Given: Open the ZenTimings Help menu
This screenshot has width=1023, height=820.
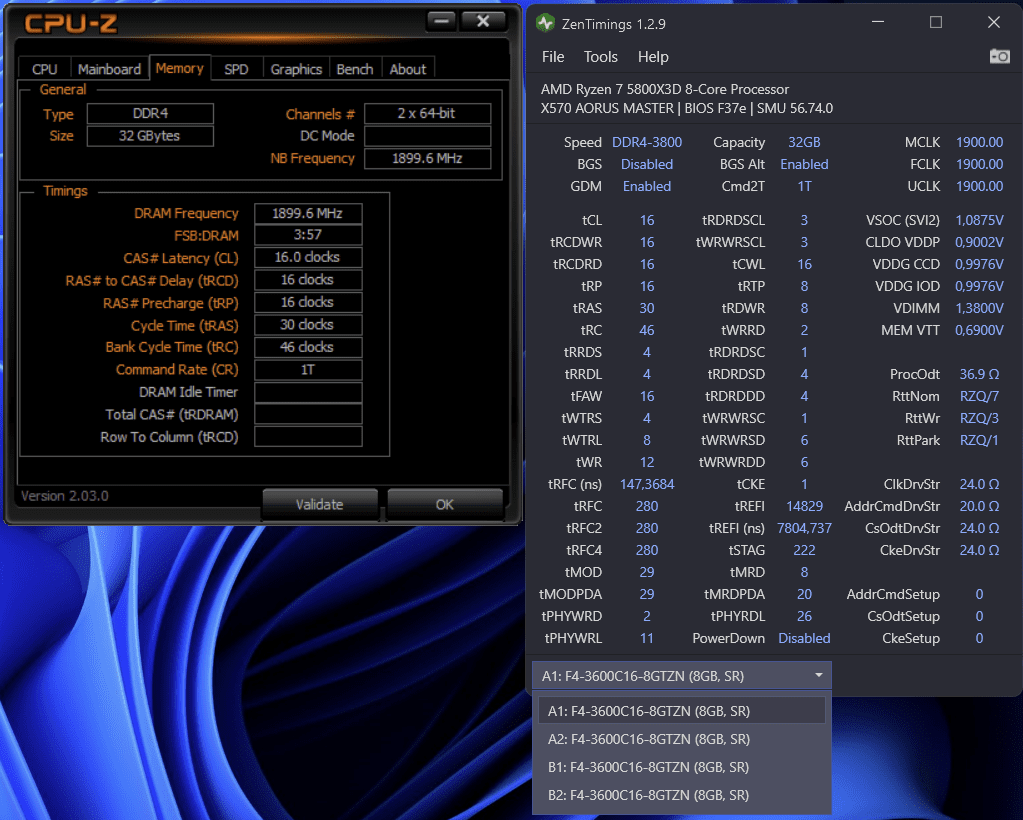Looking at the screenshot, I should 653,57.
